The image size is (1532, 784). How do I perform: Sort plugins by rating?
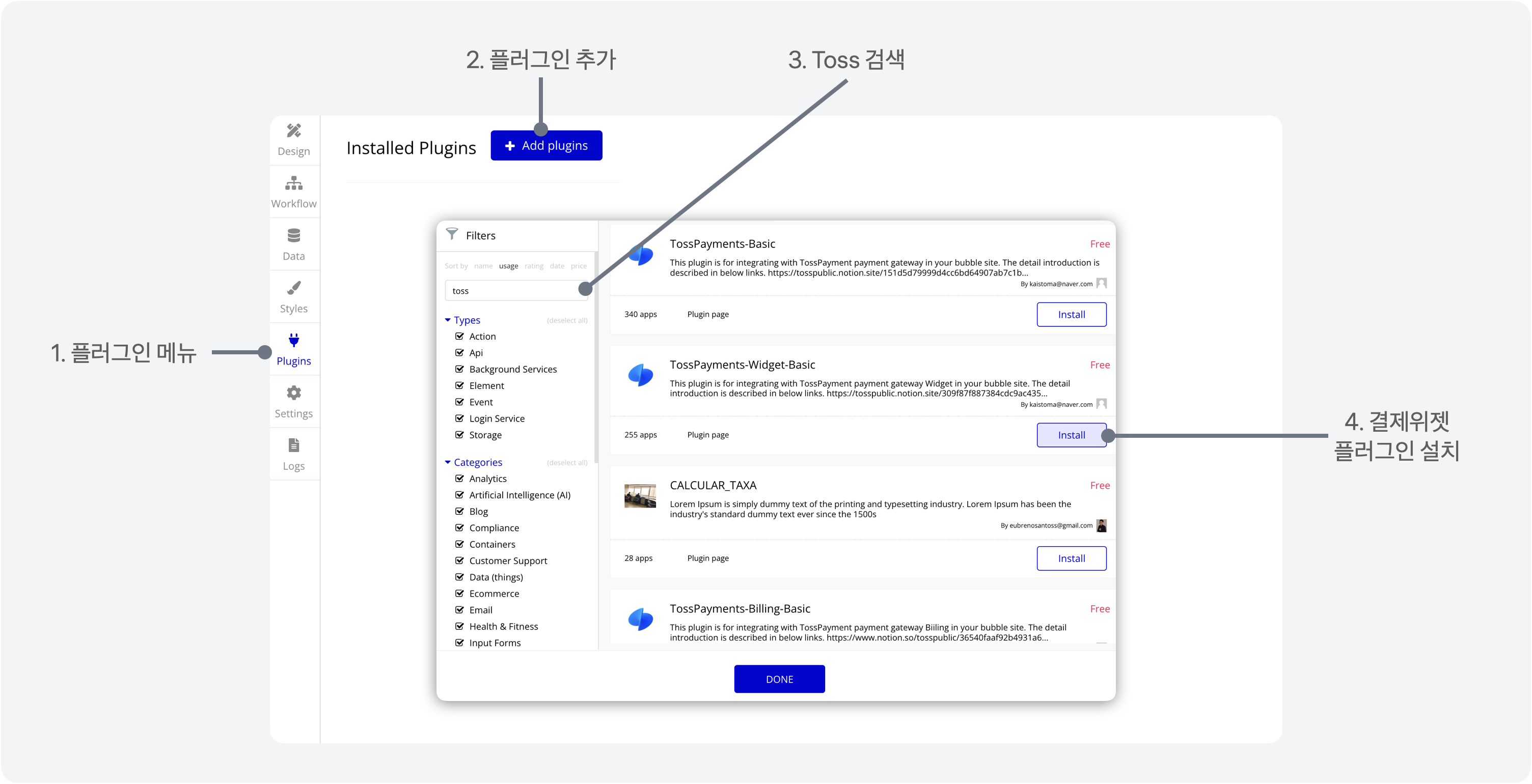tap(534, 266)
